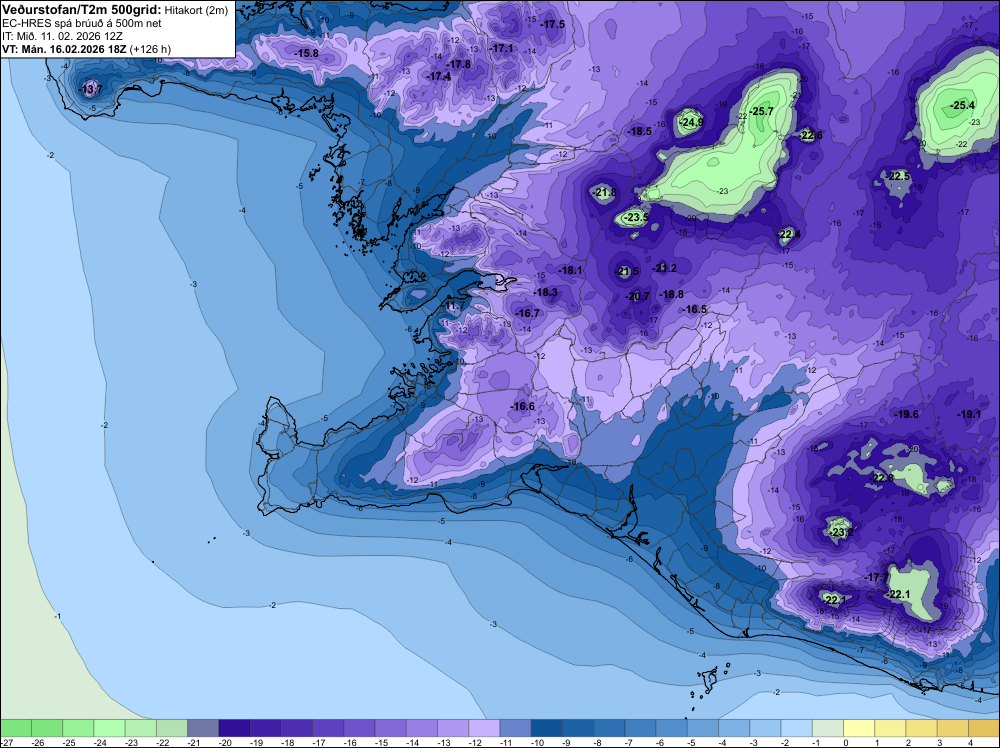Click the 4 label on the legend scale

coord(971,742)
